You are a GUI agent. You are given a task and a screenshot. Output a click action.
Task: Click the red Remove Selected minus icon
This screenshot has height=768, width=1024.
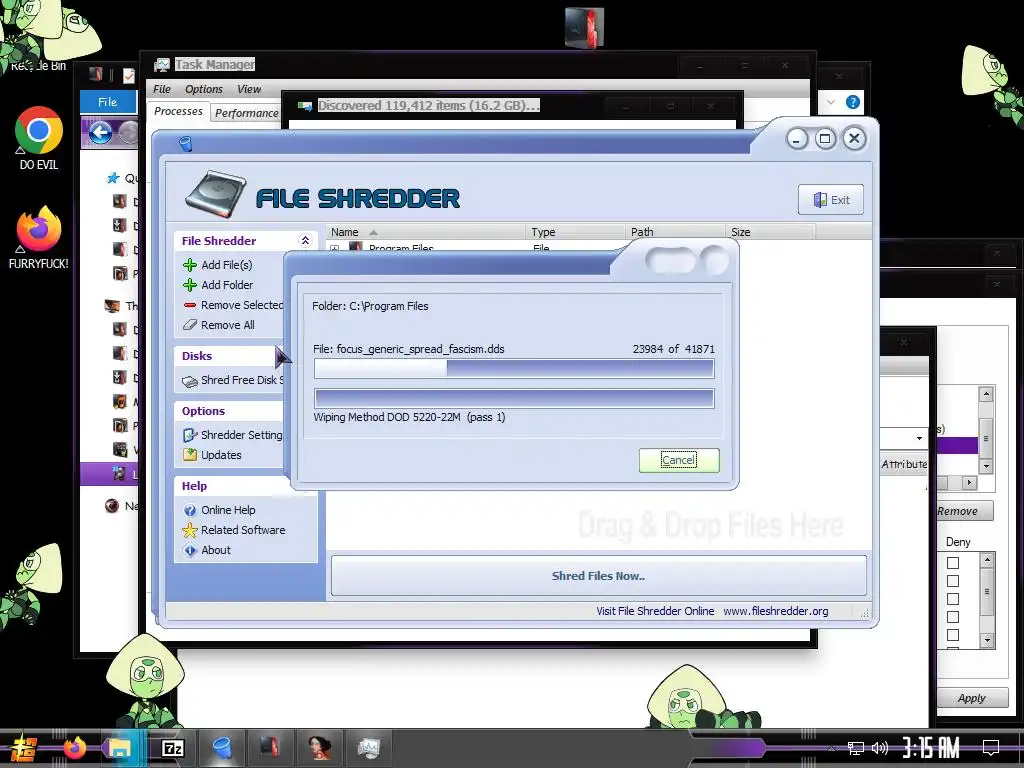point(190,305)
